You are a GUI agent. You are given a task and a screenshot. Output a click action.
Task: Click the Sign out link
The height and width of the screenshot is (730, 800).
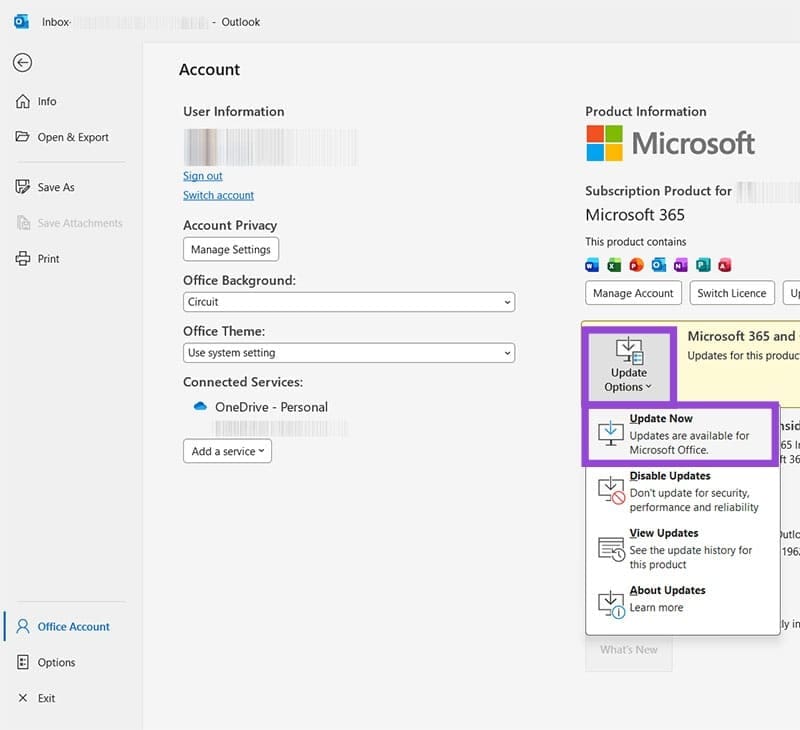[x=202, y=175]
